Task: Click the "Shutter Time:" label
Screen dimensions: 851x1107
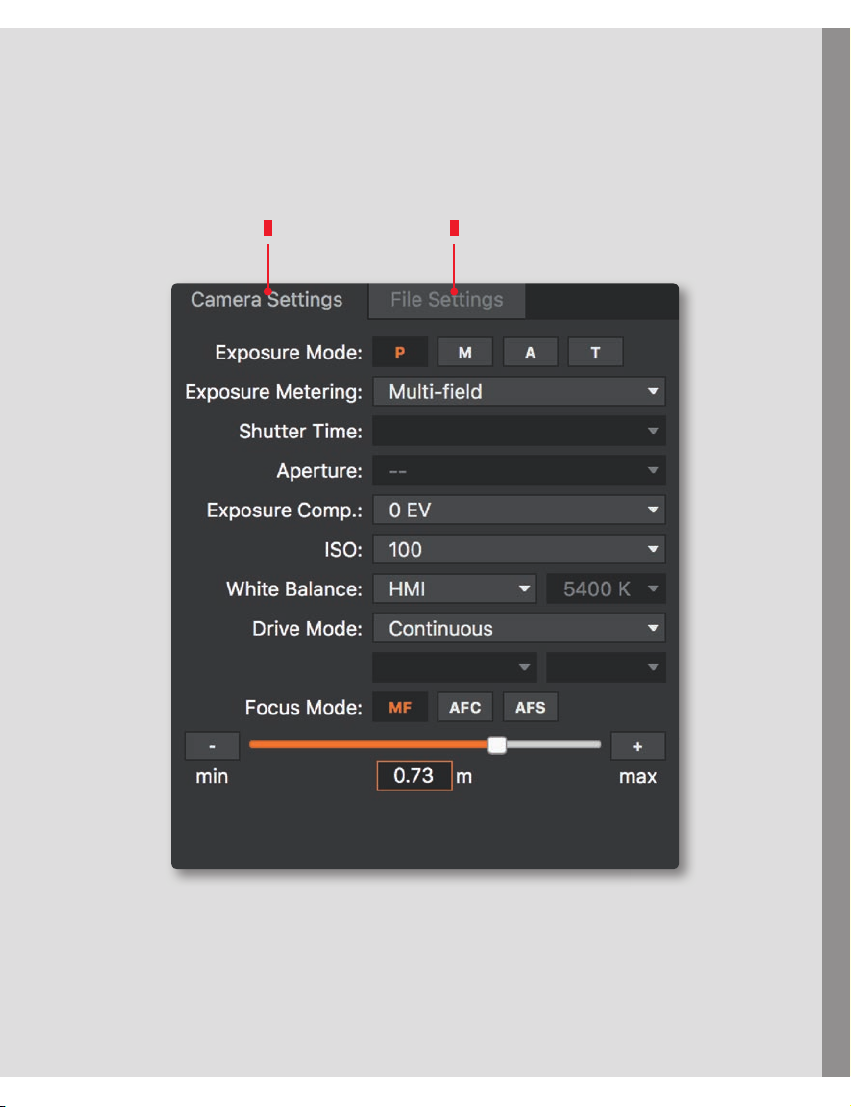Action: (301, 431)
